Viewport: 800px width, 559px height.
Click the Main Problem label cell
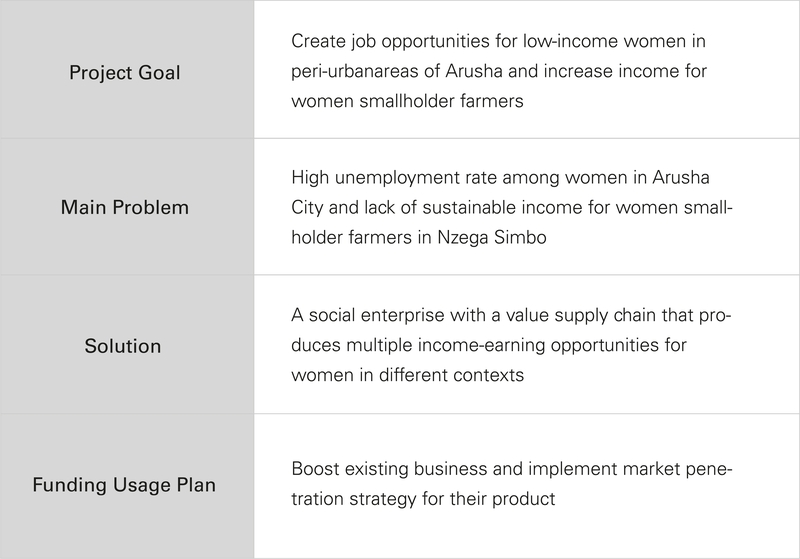point(126,209)
